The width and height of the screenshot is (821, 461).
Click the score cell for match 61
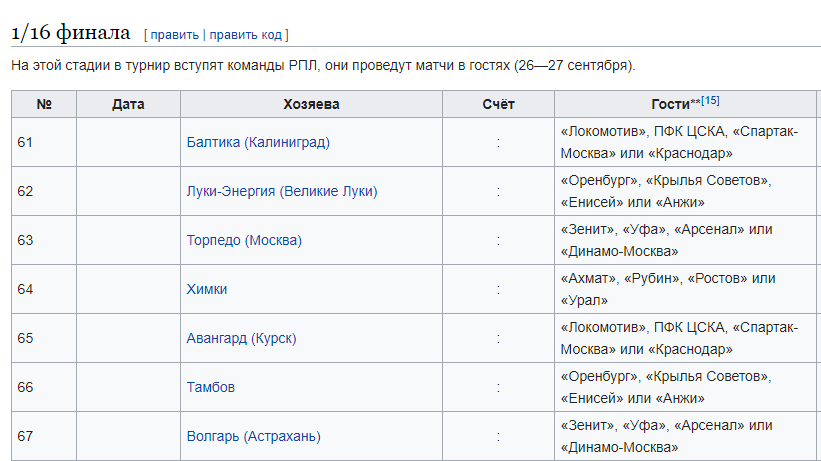(498, 142)
